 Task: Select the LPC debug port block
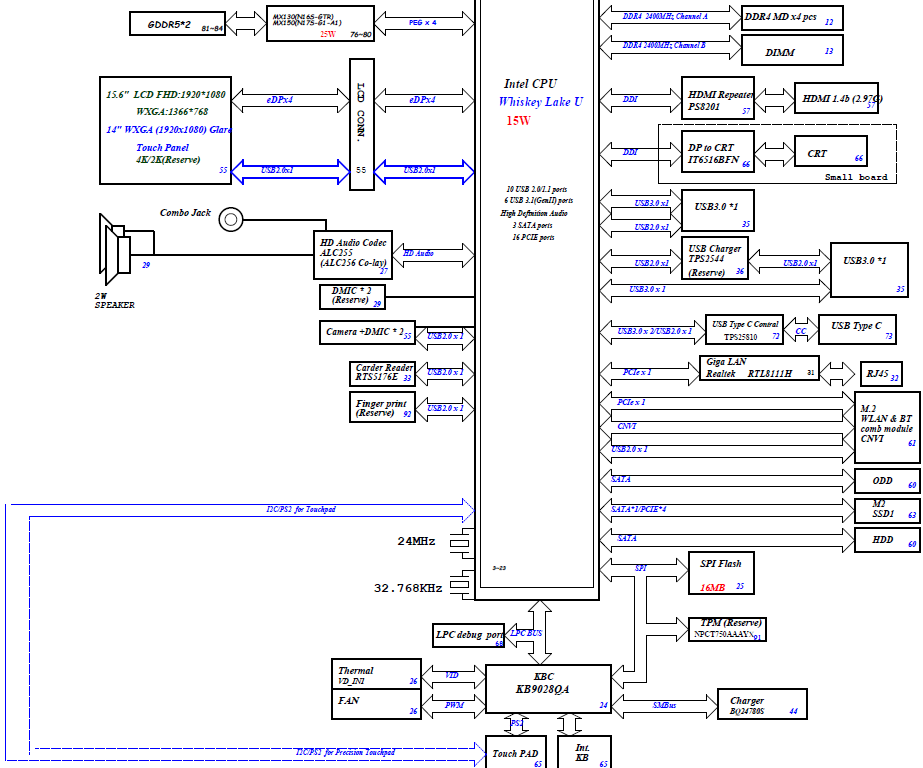[469, 636]
